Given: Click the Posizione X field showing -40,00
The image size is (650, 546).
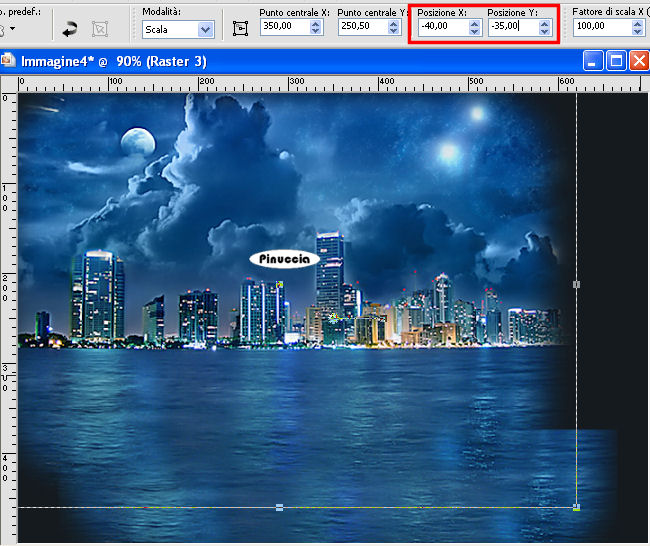Looking at the screenshot, I should pyautogui.click(x=444, y=27).
